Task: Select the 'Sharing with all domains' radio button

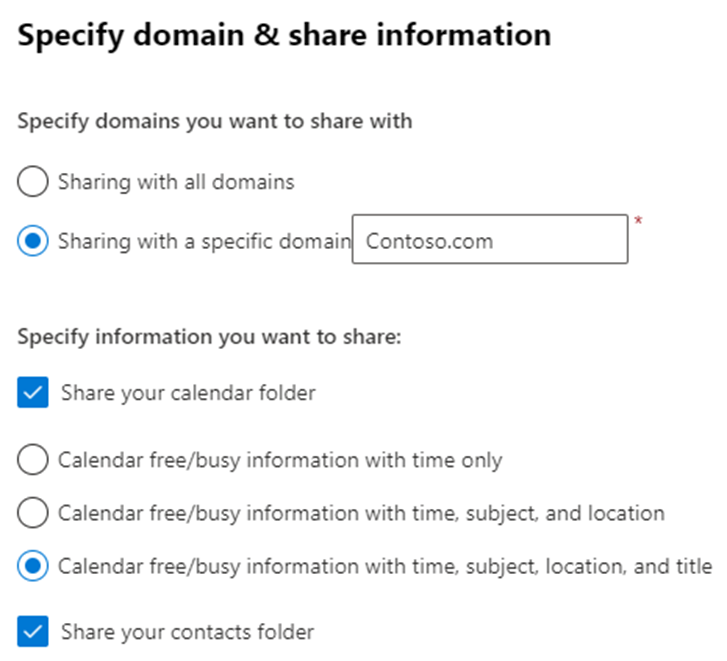Action: click(x=32, y=181)
